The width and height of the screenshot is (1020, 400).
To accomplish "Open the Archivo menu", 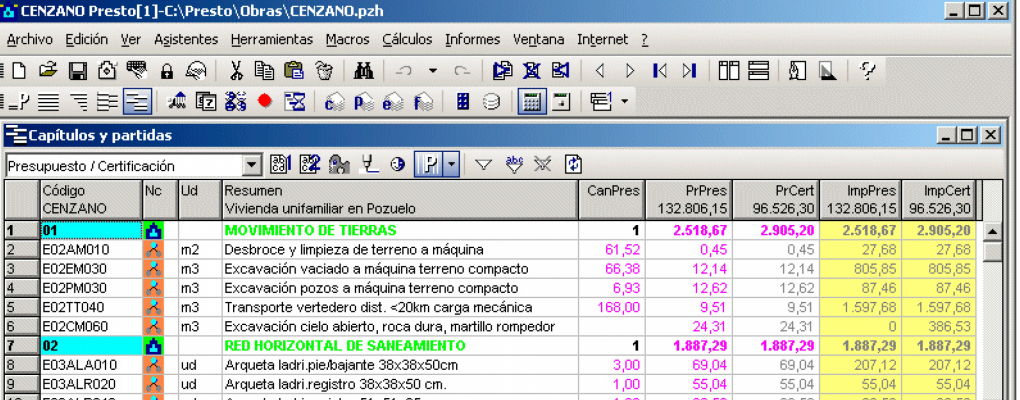I will coord(30,40).
